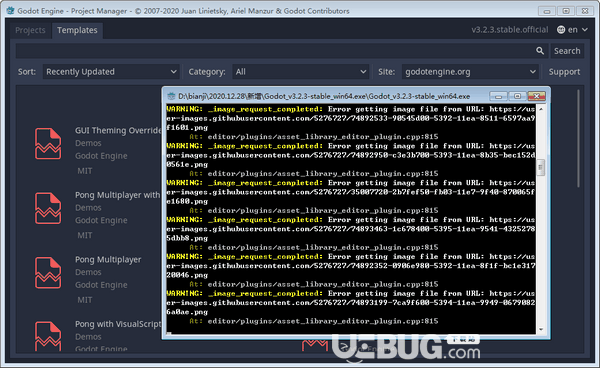The height and width of the screenshot is (368, 600).
Task: Open GUI Theming Override asset title
Action: [x=118, y=130]
